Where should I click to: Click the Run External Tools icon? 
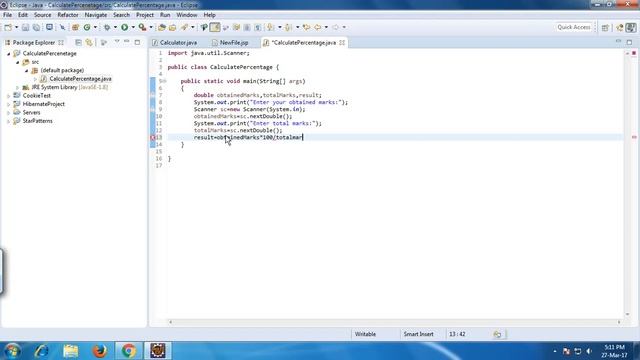[x=142, y=27]
